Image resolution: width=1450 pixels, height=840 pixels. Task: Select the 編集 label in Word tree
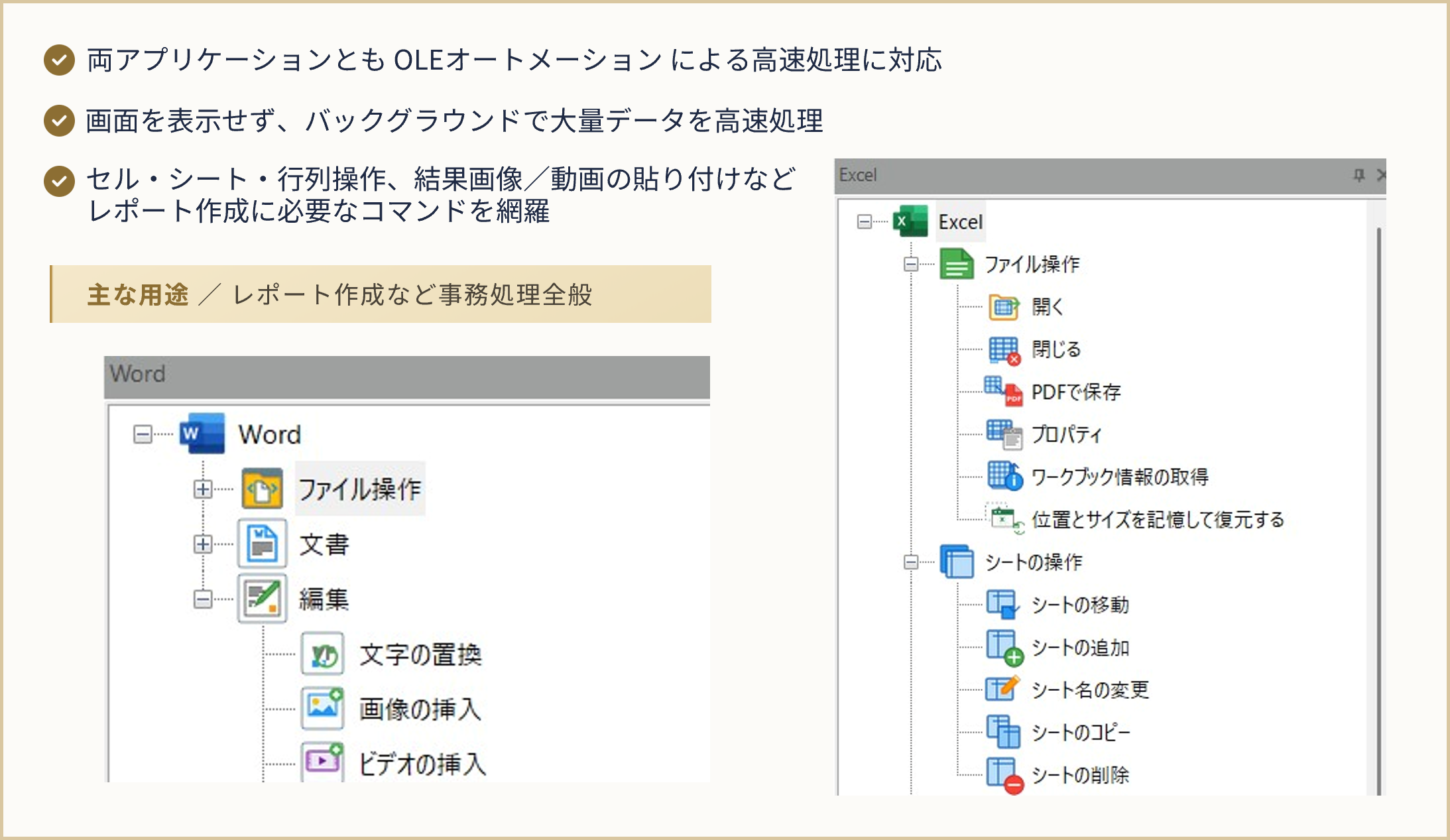coord(324,599)
